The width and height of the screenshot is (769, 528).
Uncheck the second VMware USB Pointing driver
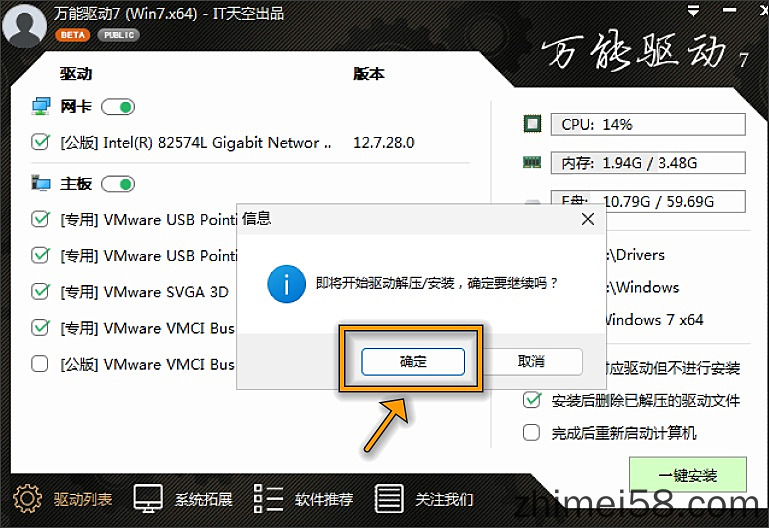(40, 255)
